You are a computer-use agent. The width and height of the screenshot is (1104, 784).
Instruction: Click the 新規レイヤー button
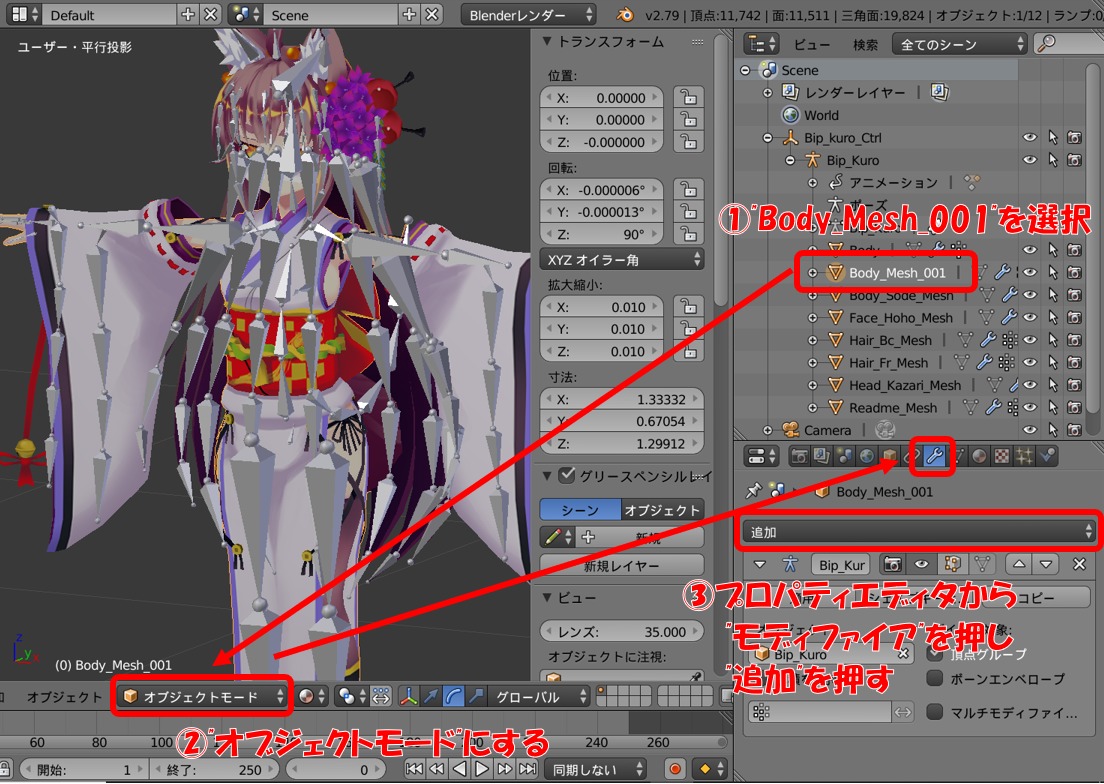pyautogui.click(x=621, y=566)
